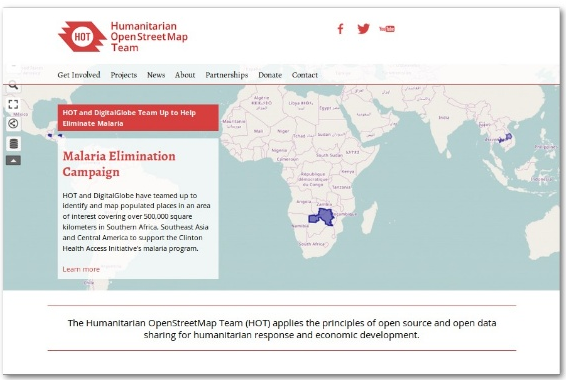Click the map search magnifier icon
Screen dimensions: 566x380
[x=13, y=85]
